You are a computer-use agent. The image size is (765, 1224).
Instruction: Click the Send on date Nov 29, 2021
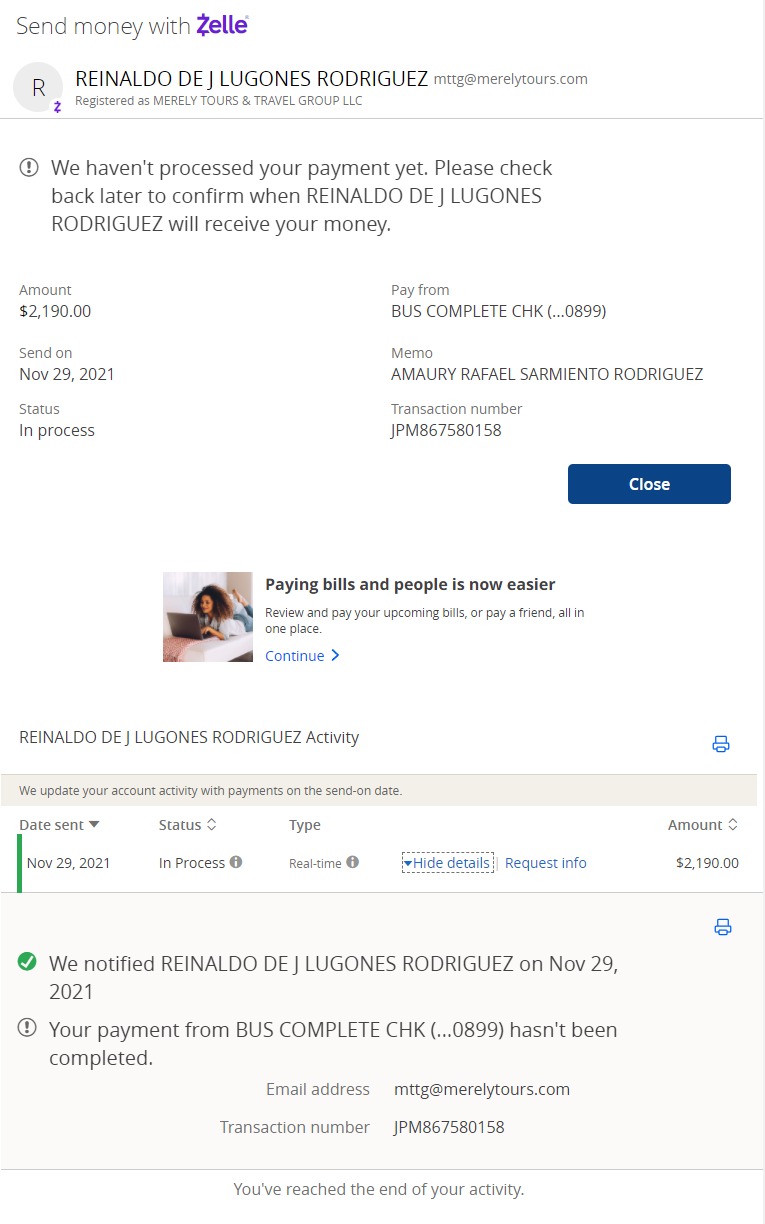tap(67, 374)
